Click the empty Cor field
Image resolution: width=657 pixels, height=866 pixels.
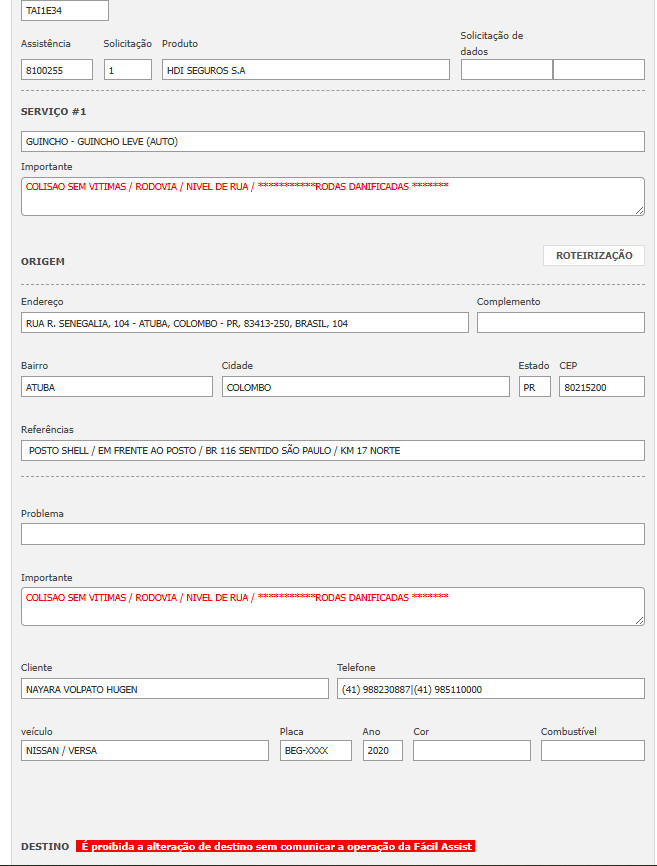pyautogui.click(x=471, y=751)
